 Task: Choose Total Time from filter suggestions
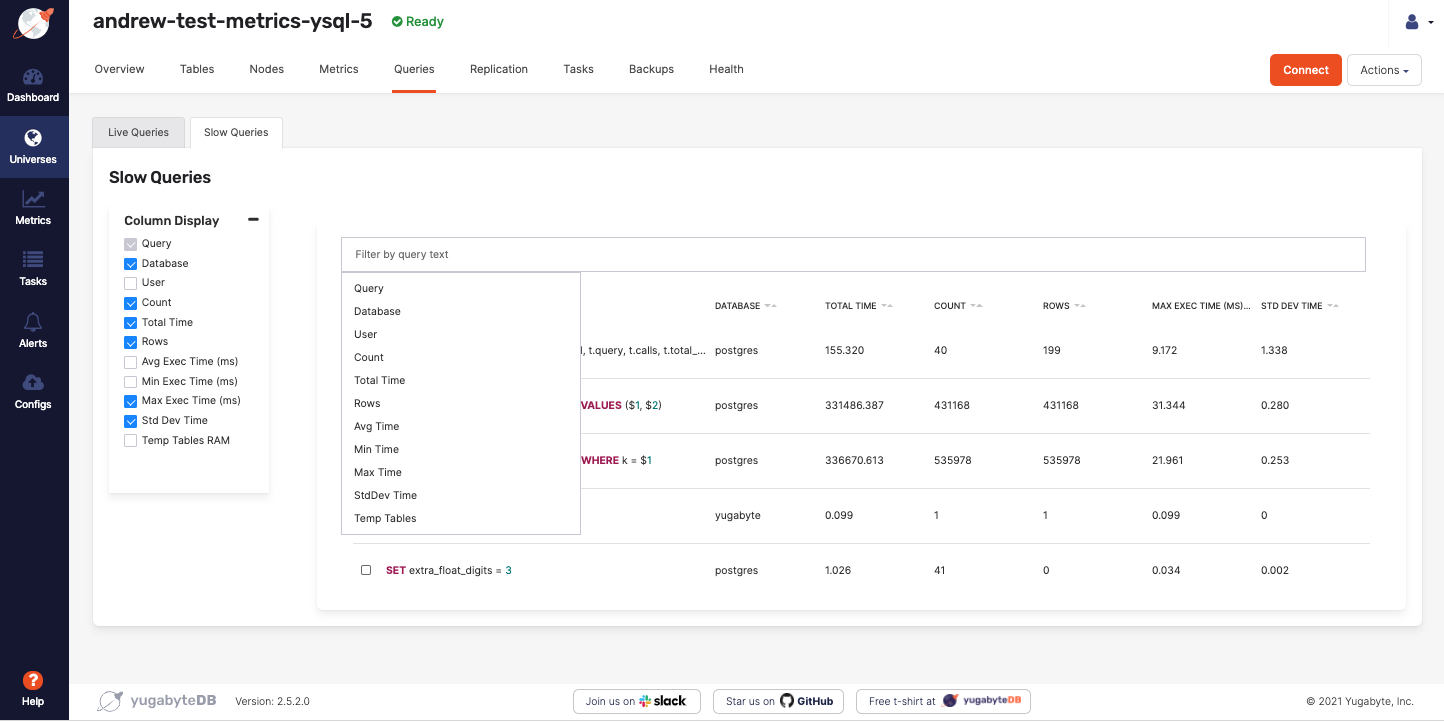461,380
